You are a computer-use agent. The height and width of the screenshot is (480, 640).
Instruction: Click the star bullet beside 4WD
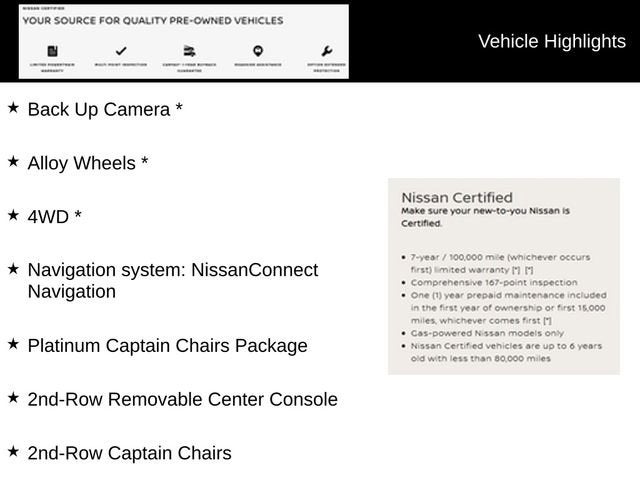point(13,215)
